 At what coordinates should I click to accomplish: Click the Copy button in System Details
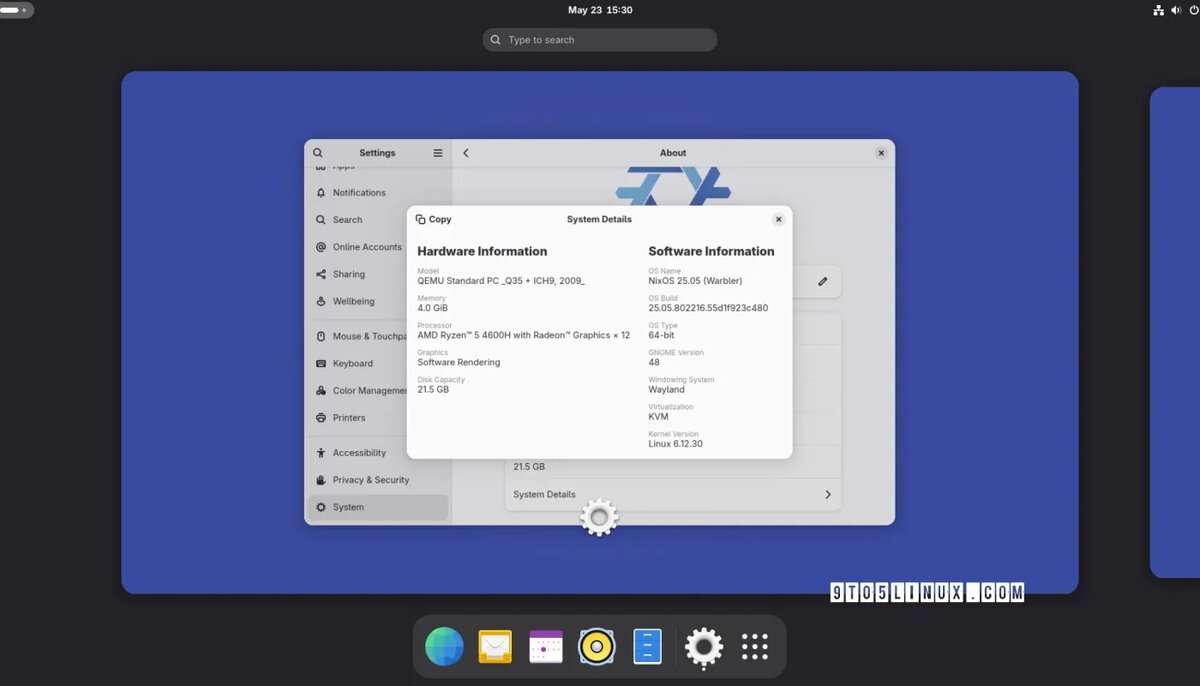pos(433,219)
